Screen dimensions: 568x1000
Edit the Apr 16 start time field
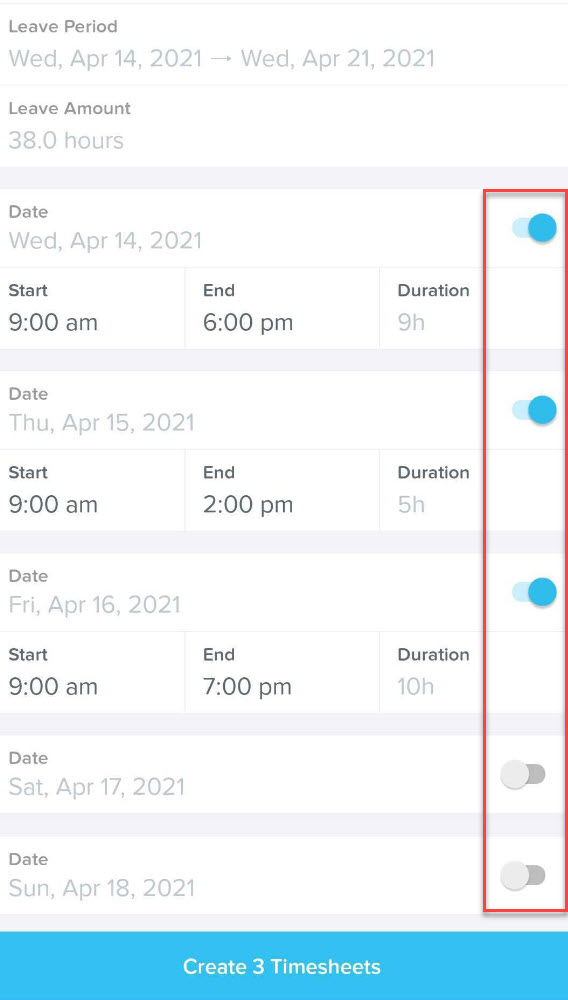point(92,672)
